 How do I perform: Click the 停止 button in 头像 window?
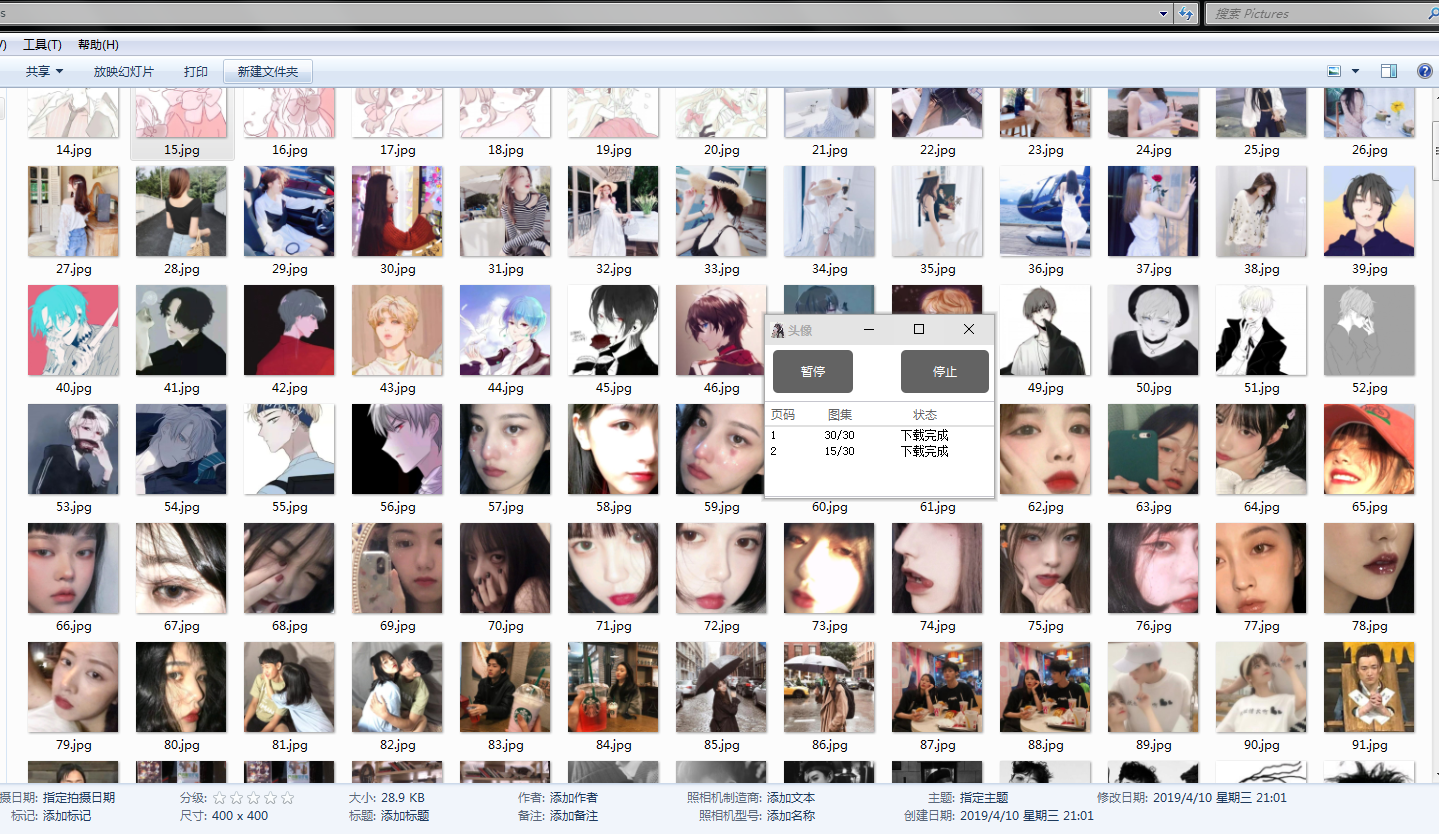[945, 371]
